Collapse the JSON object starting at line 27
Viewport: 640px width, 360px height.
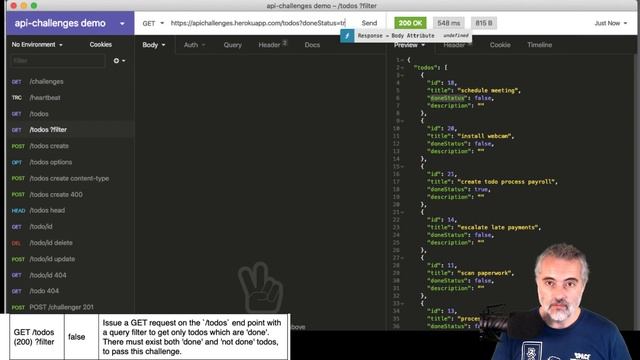click(402, 258)
